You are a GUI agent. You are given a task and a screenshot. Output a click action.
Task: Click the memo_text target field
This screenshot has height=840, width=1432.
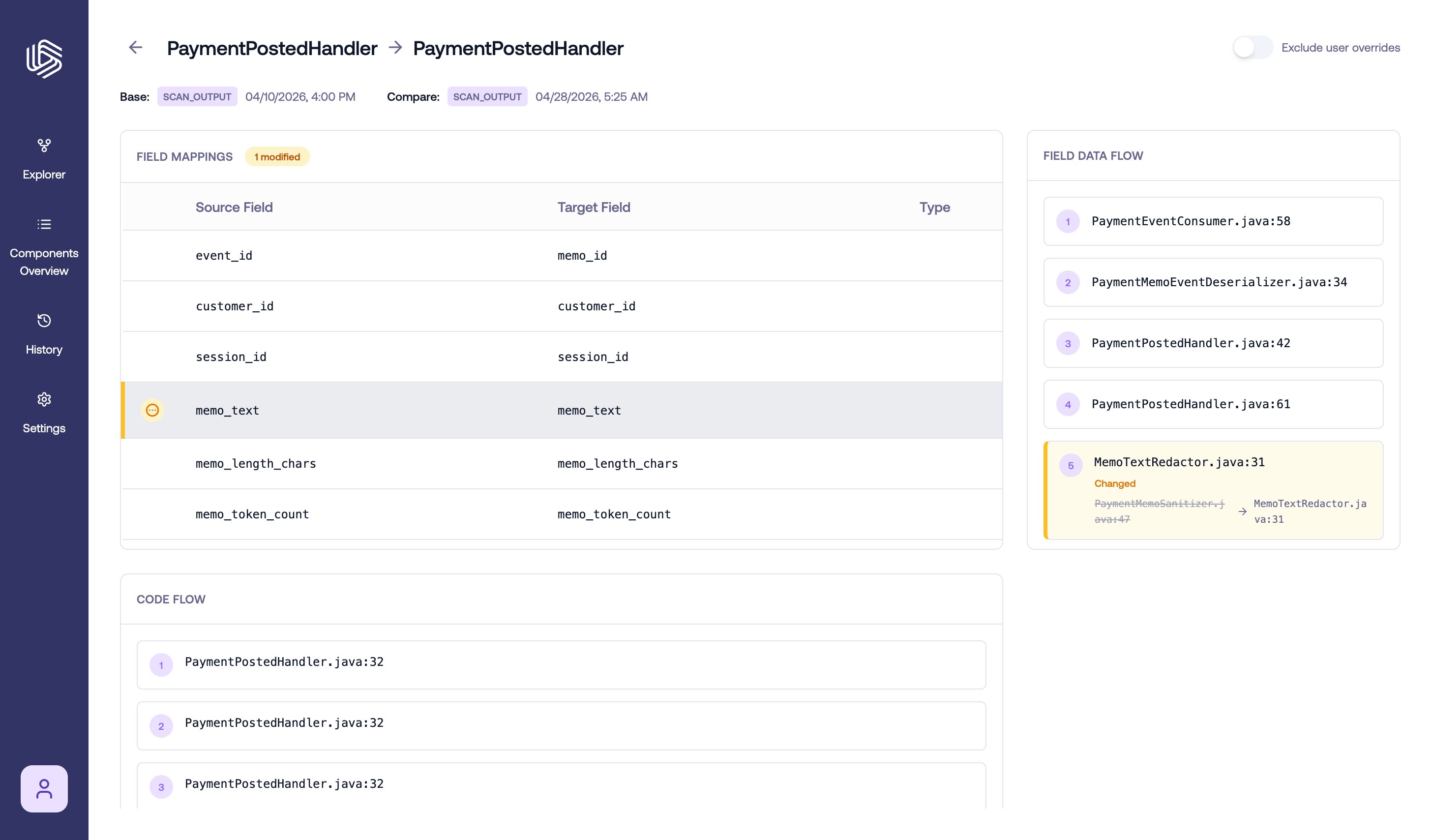point(589,410)
